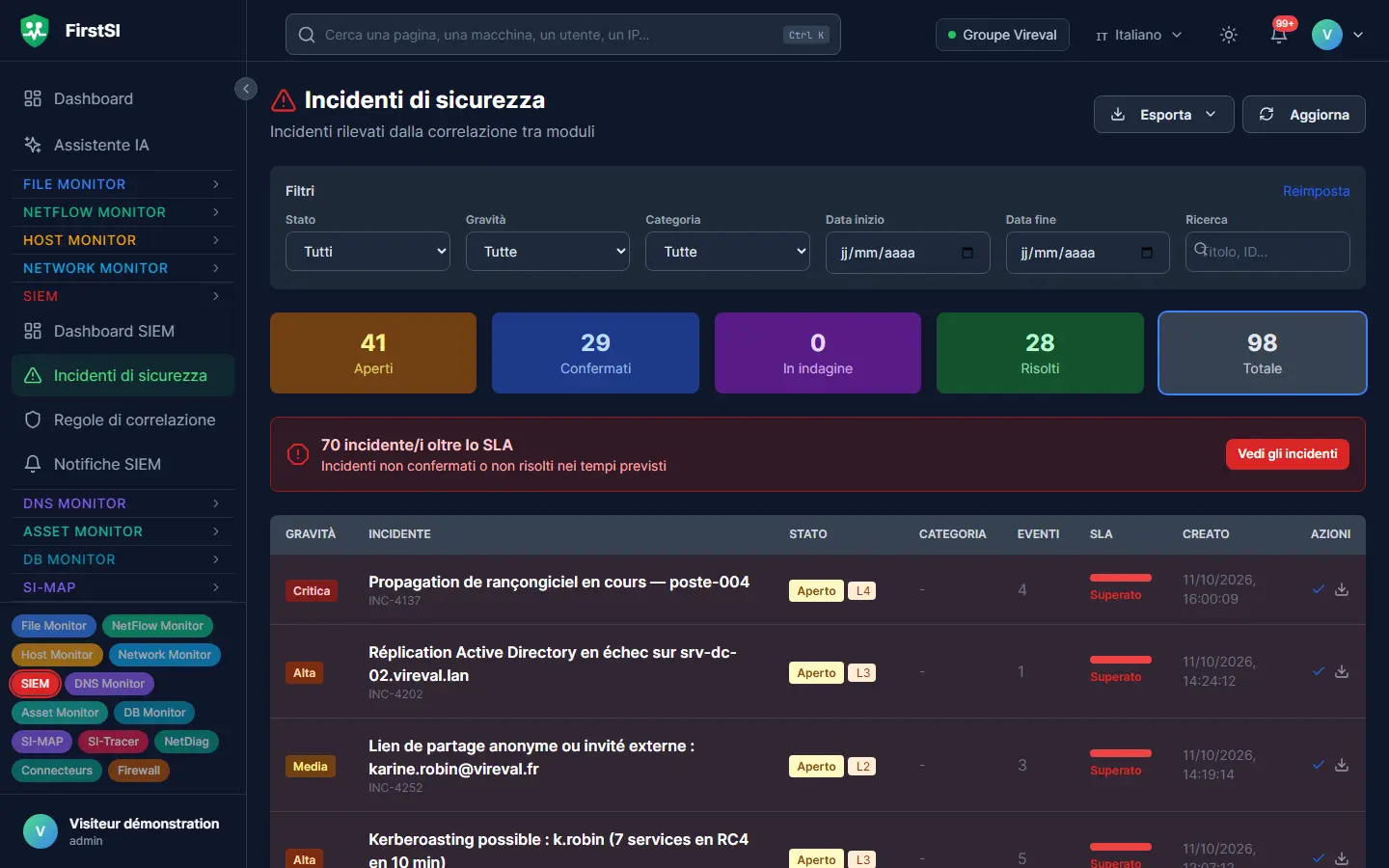1389x868 pixels.
Task: Open the calendar picker in Data fine
Action: pos(1147,253)
